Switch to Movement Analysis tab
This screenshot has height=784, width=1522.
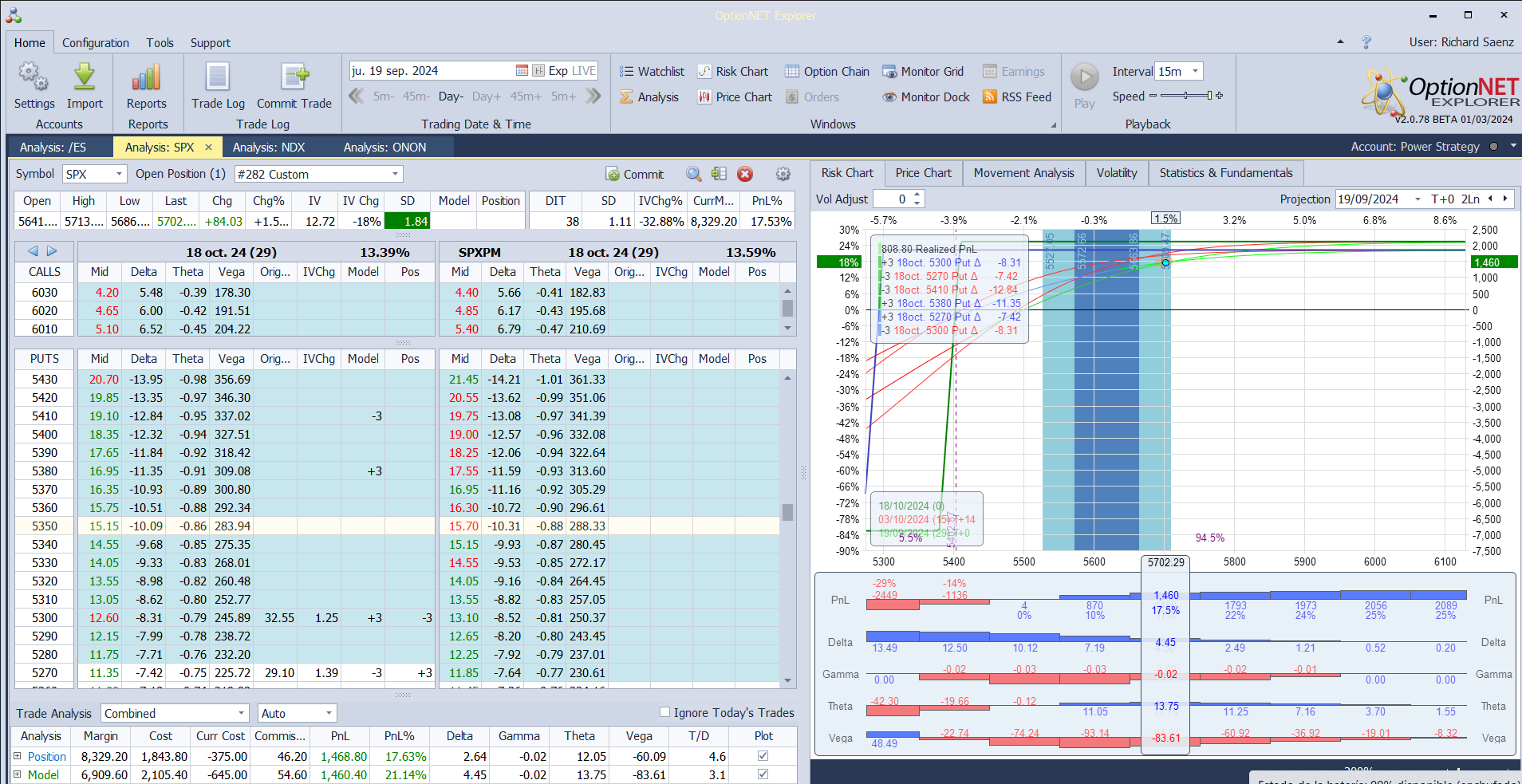tap(1023, 172)
